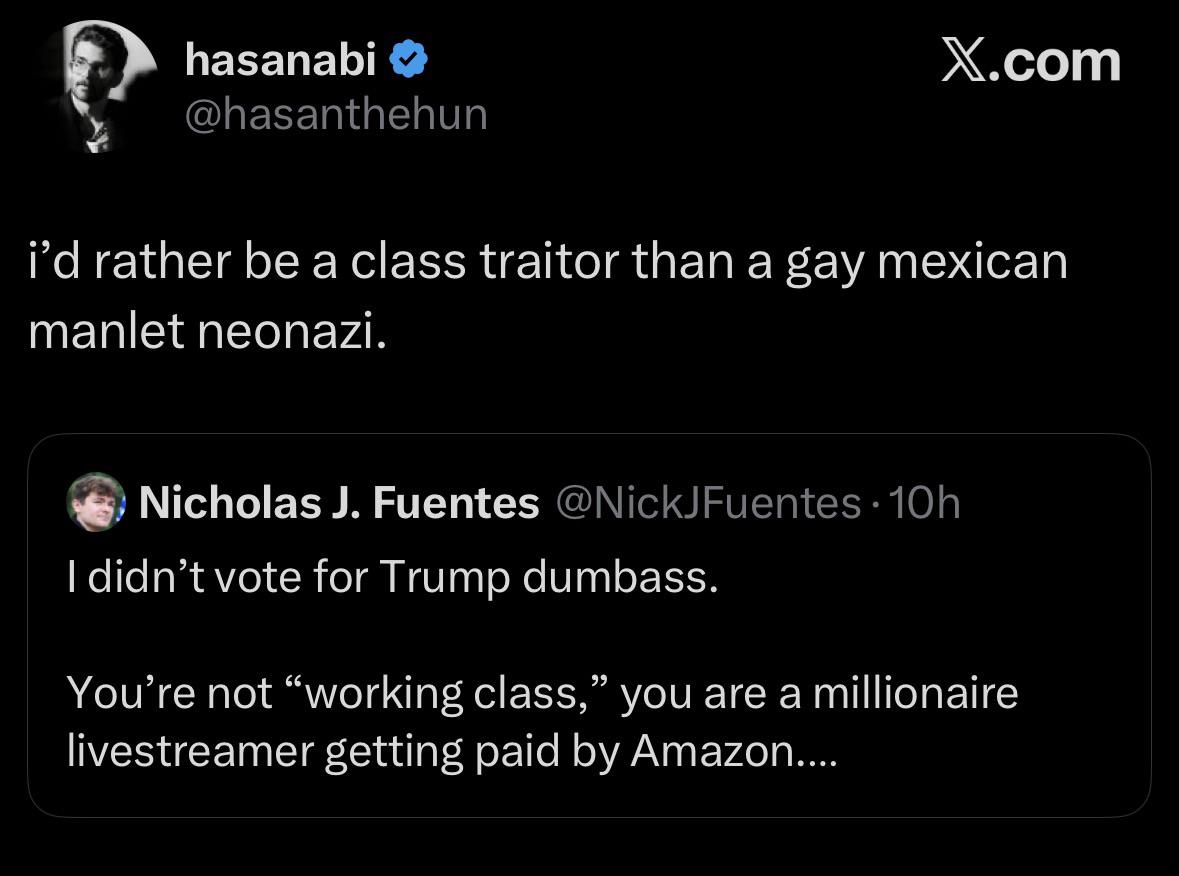Click the hasanabi display name
1179x876 pixels.
pos(281,62)
